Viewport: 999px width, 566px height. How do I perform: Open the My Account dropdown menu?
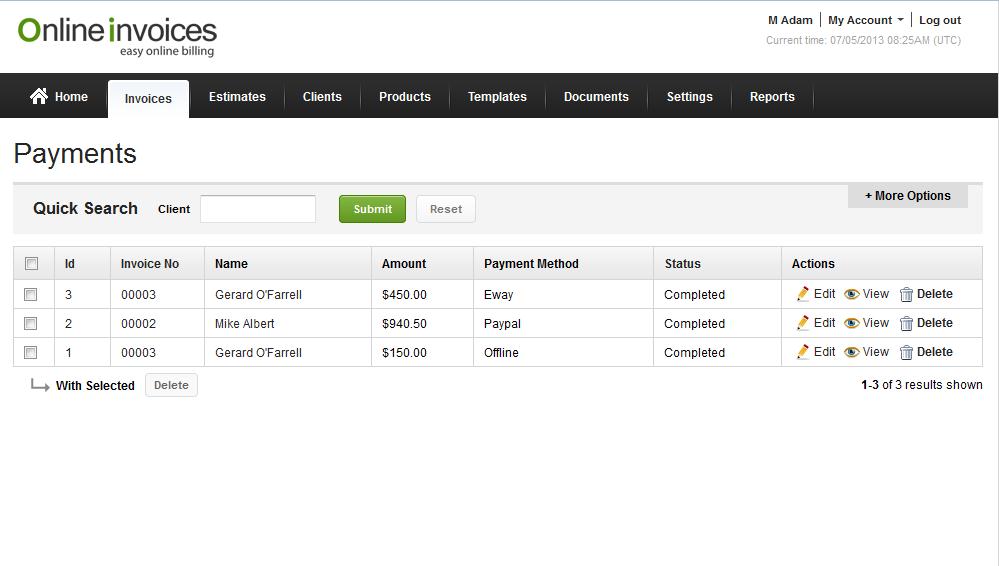pyautogui.click(x=865, y=20)
